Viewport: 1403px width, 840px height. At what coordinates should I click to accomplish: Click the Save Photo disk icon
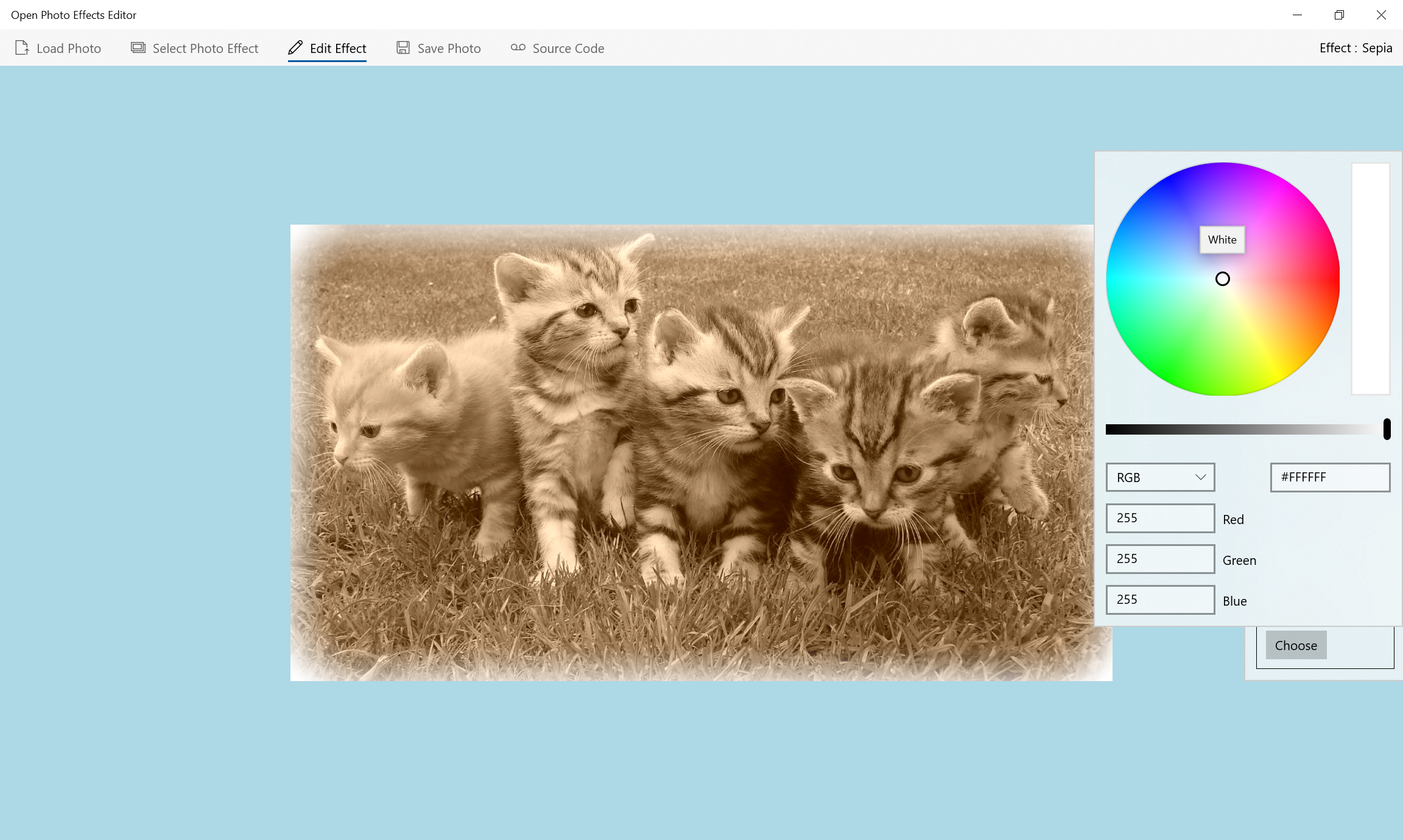403,47
